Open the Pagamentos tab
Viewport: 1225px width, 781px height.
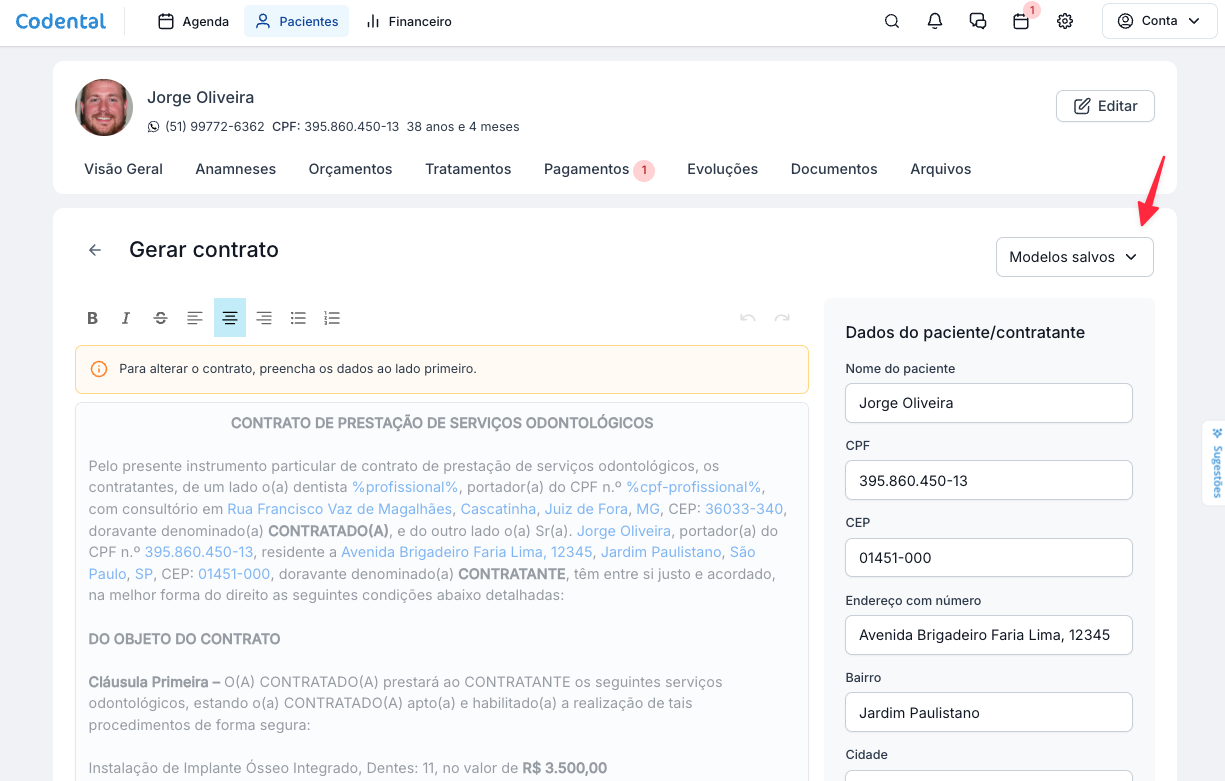(x=586, y=169)
